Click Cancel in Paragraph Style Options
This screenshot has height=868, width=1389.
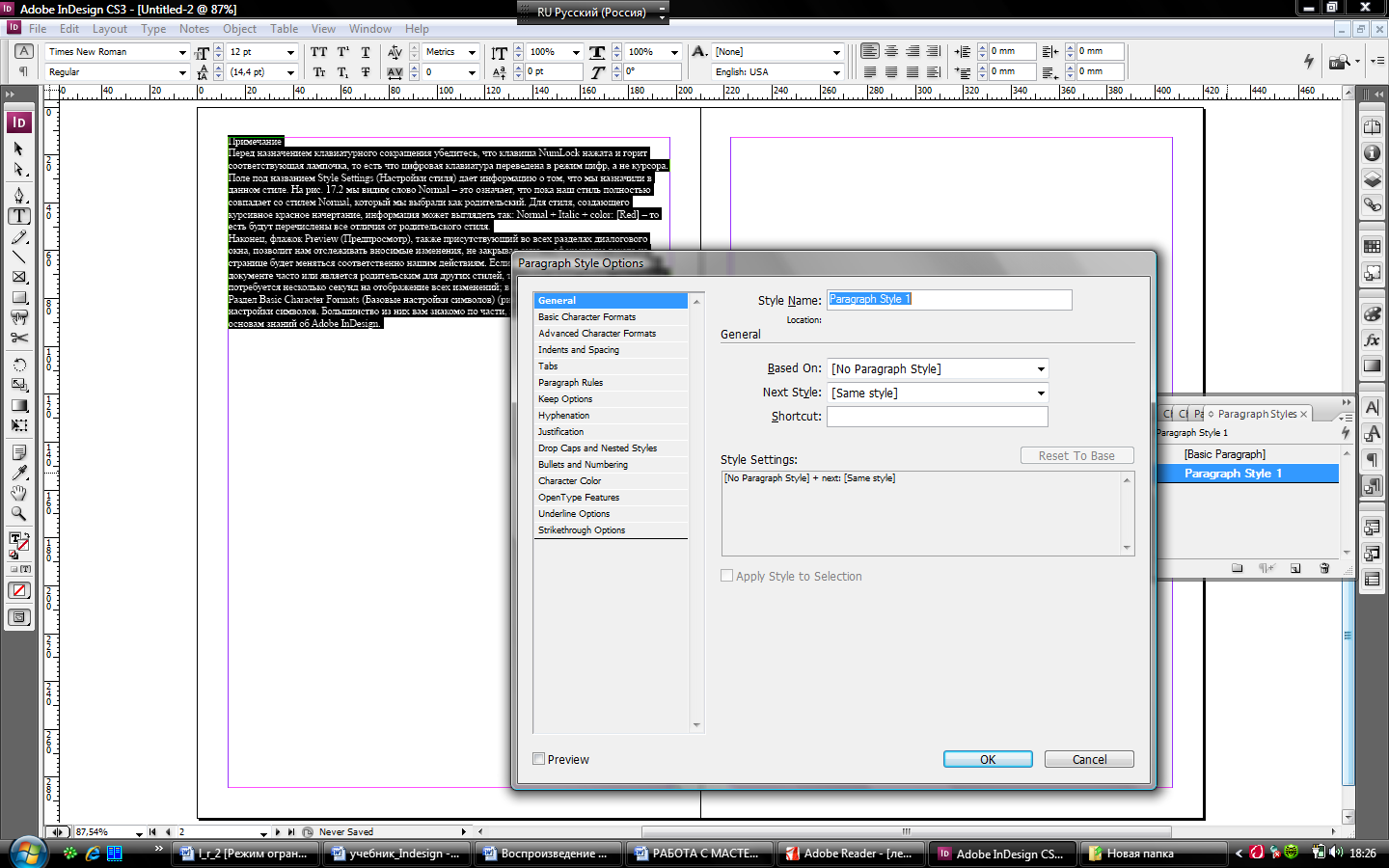point(1089,759)
